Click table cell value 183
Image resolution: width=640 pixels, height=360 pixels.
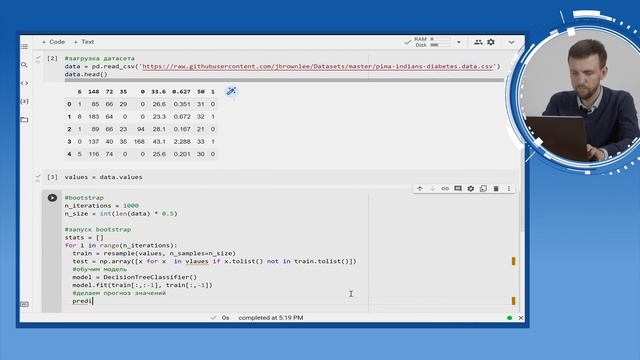(x=94, y=117)
